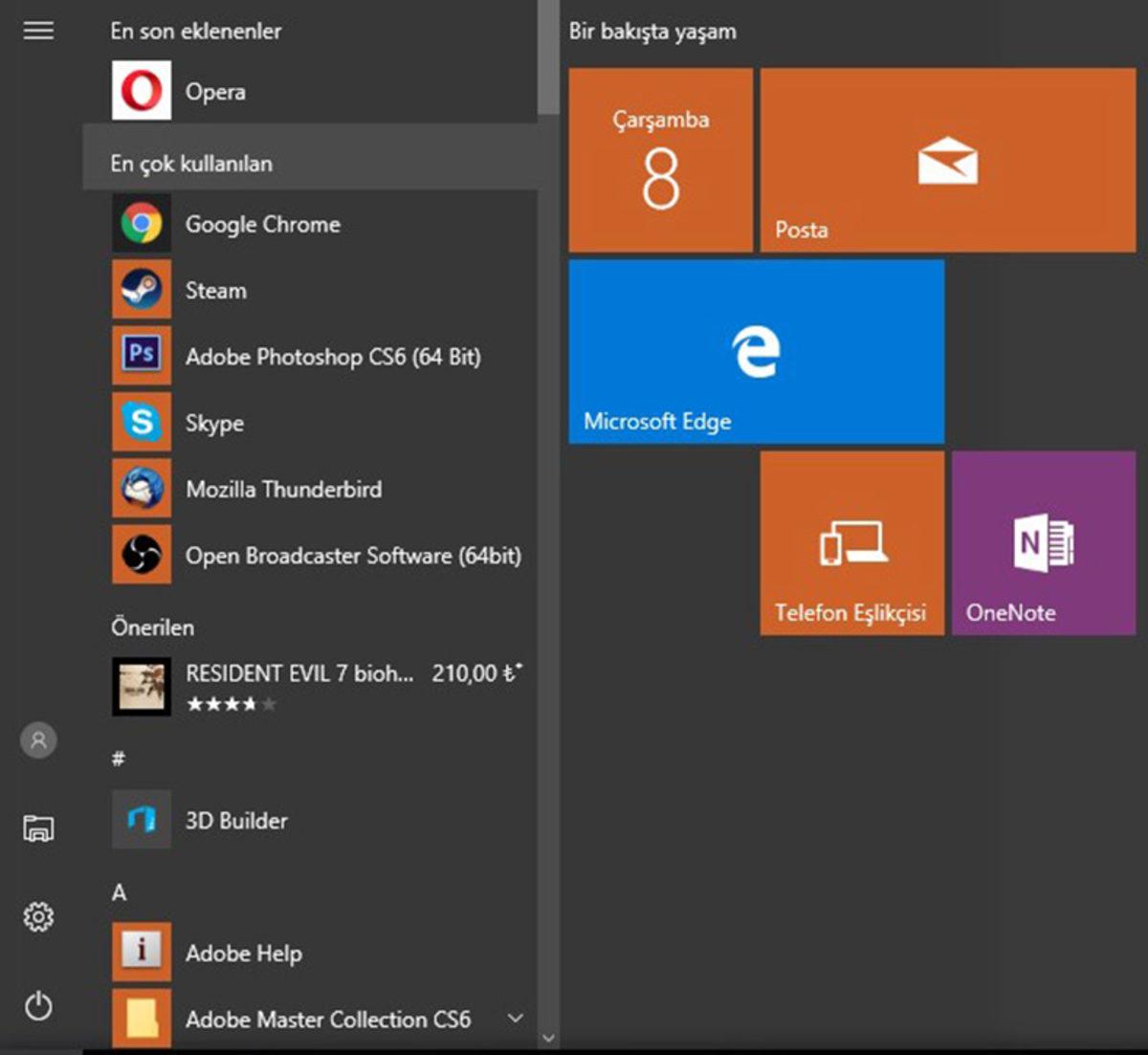Start Steam
Screen dimensions: 1148x1055
click(x=214, y=290)
